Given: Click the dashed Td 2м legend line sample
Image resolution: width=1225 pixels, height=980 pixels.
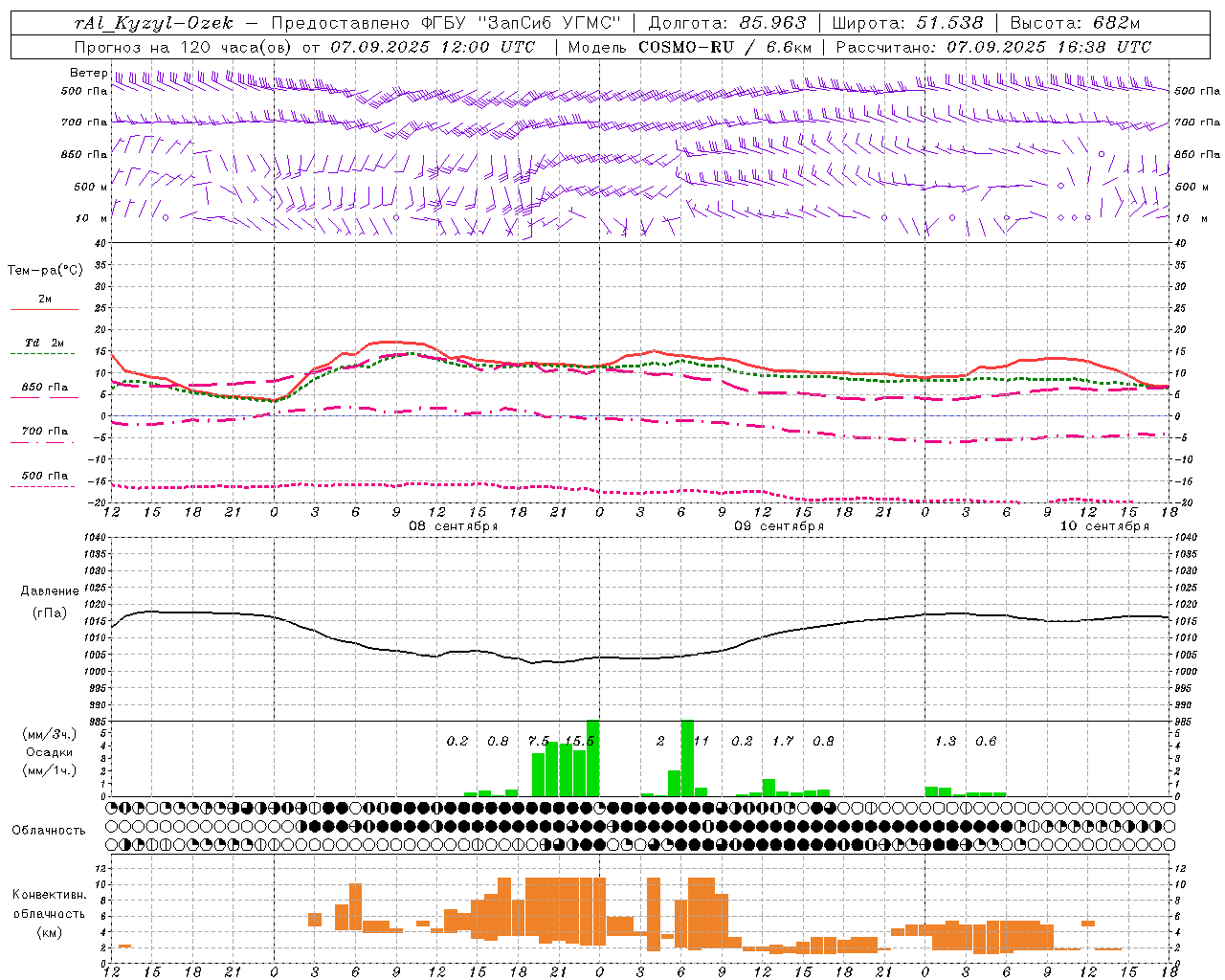Looking at the screenshot, I should (43, 354).
